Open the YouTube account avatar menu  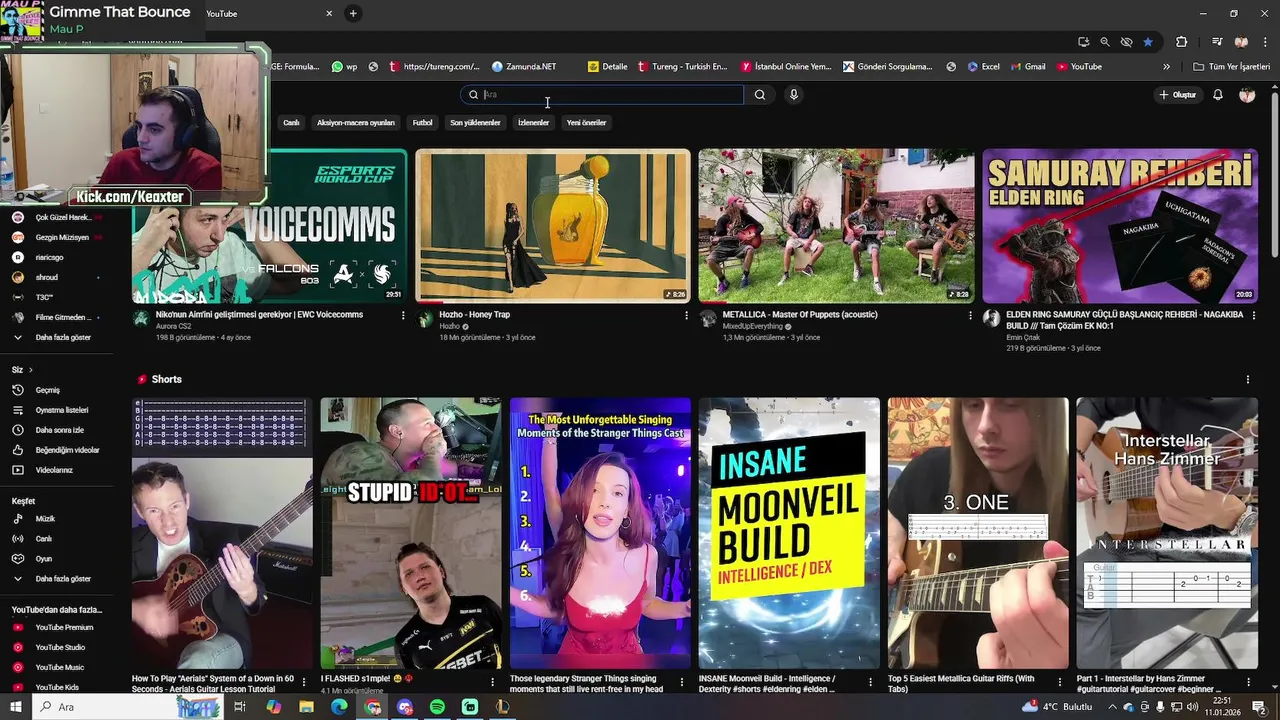tap(1247, 95)
